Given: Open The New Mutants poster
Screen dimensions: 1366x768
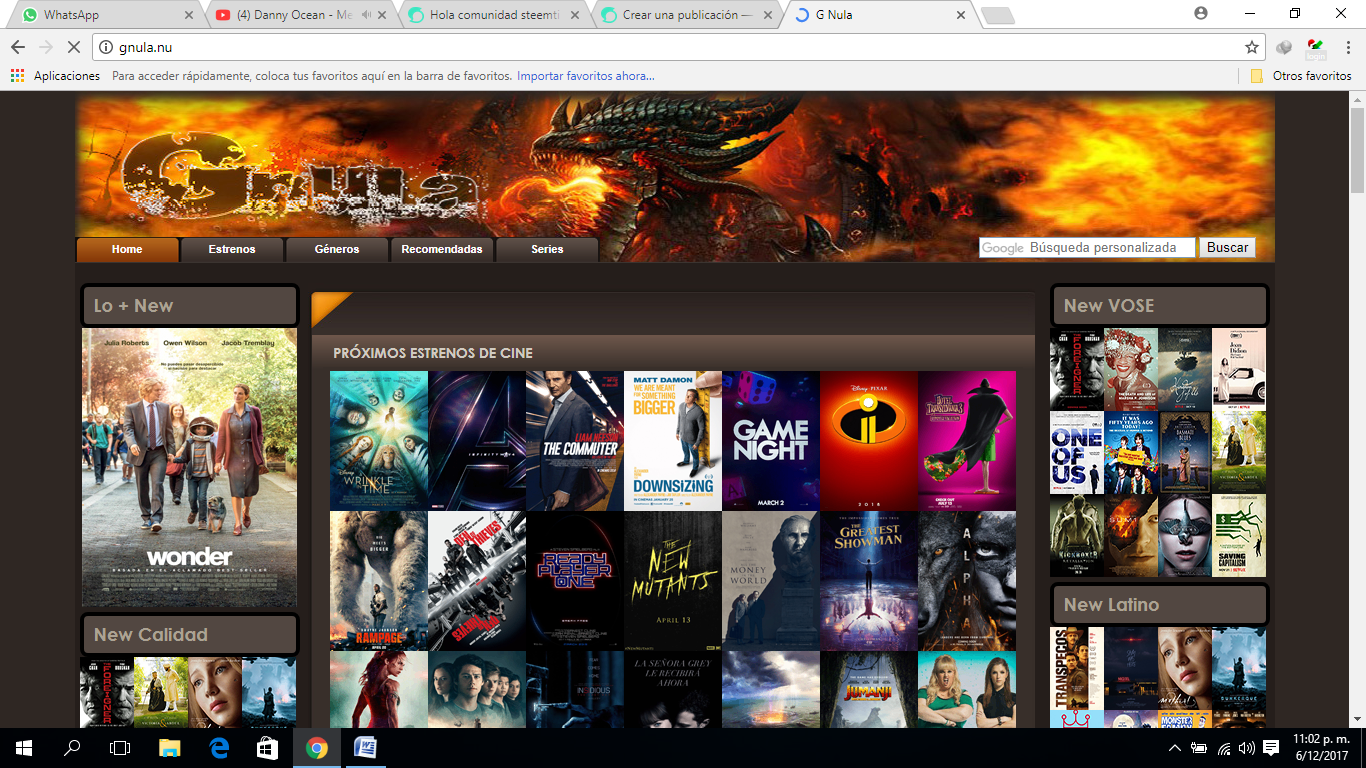Looking at the screenshot, I should [673, 581].
